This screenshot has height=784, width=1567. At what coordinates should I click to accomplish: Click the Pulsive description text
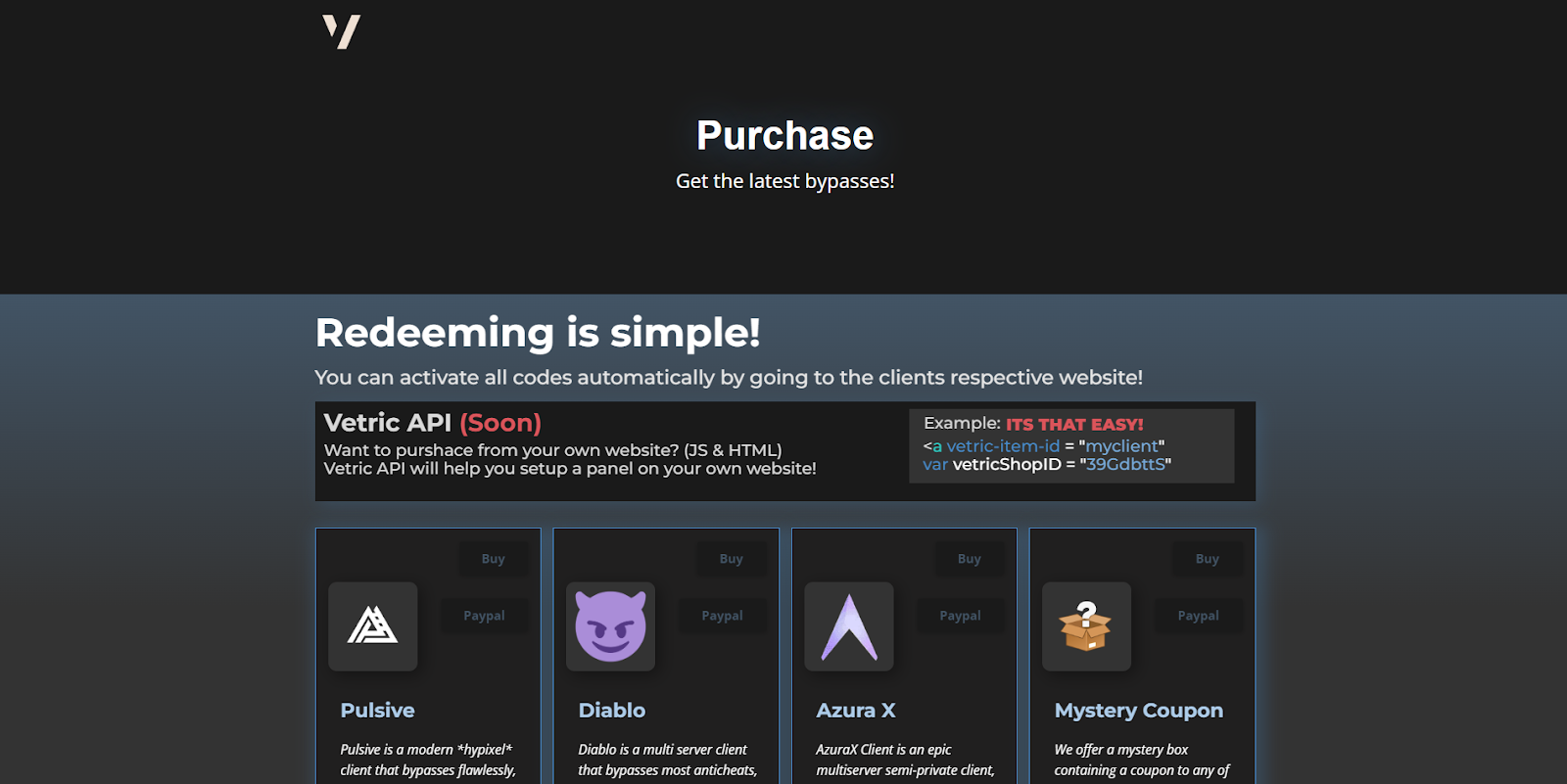pyautogui.click(x=428, y=761)
